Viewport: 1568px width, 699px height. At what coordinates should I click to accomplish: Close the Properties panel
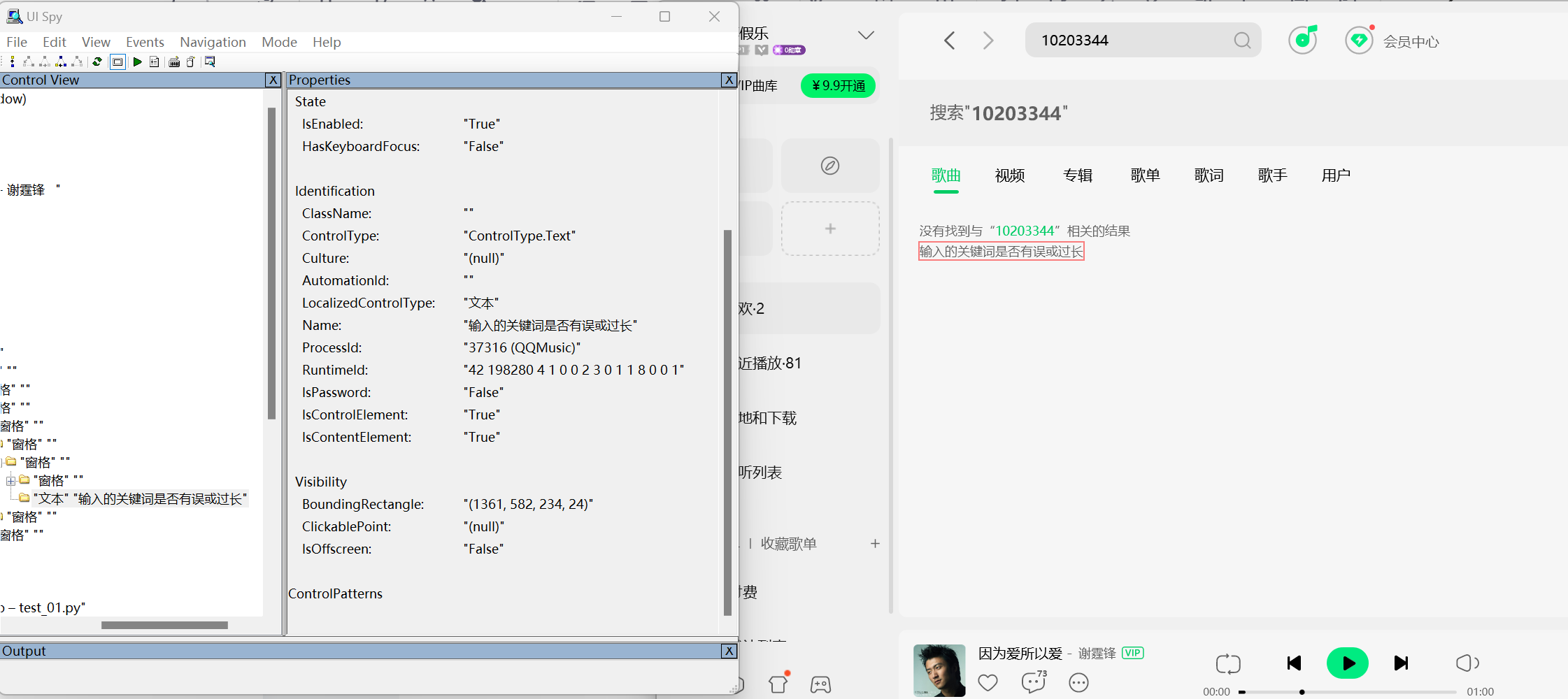(729, 80)
